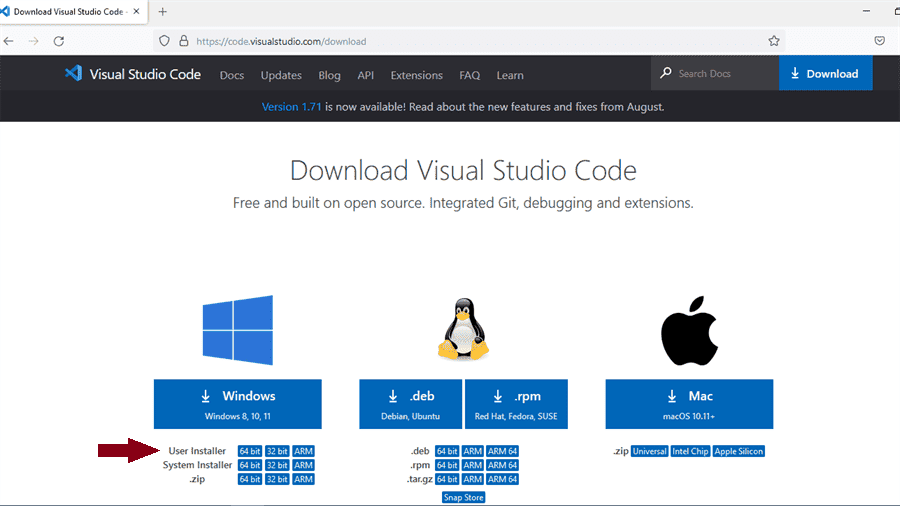The height and width of the screenshot is (506, 900).
Task: Download the Linux .rpm ARM package
Action: (472, 465)
